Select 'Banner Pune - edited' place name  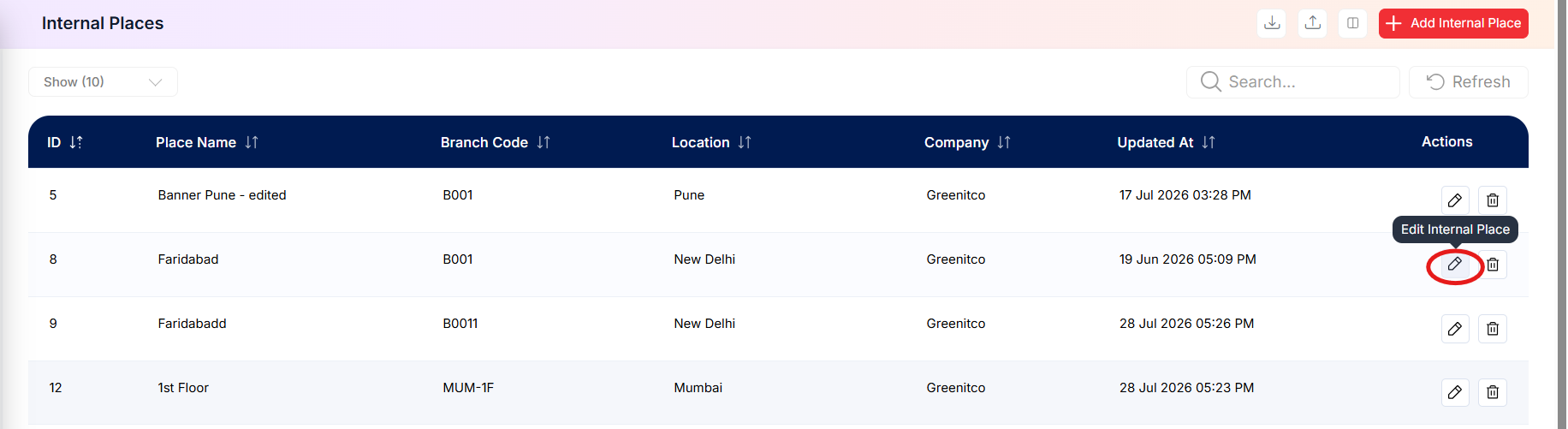coord(222,195)
